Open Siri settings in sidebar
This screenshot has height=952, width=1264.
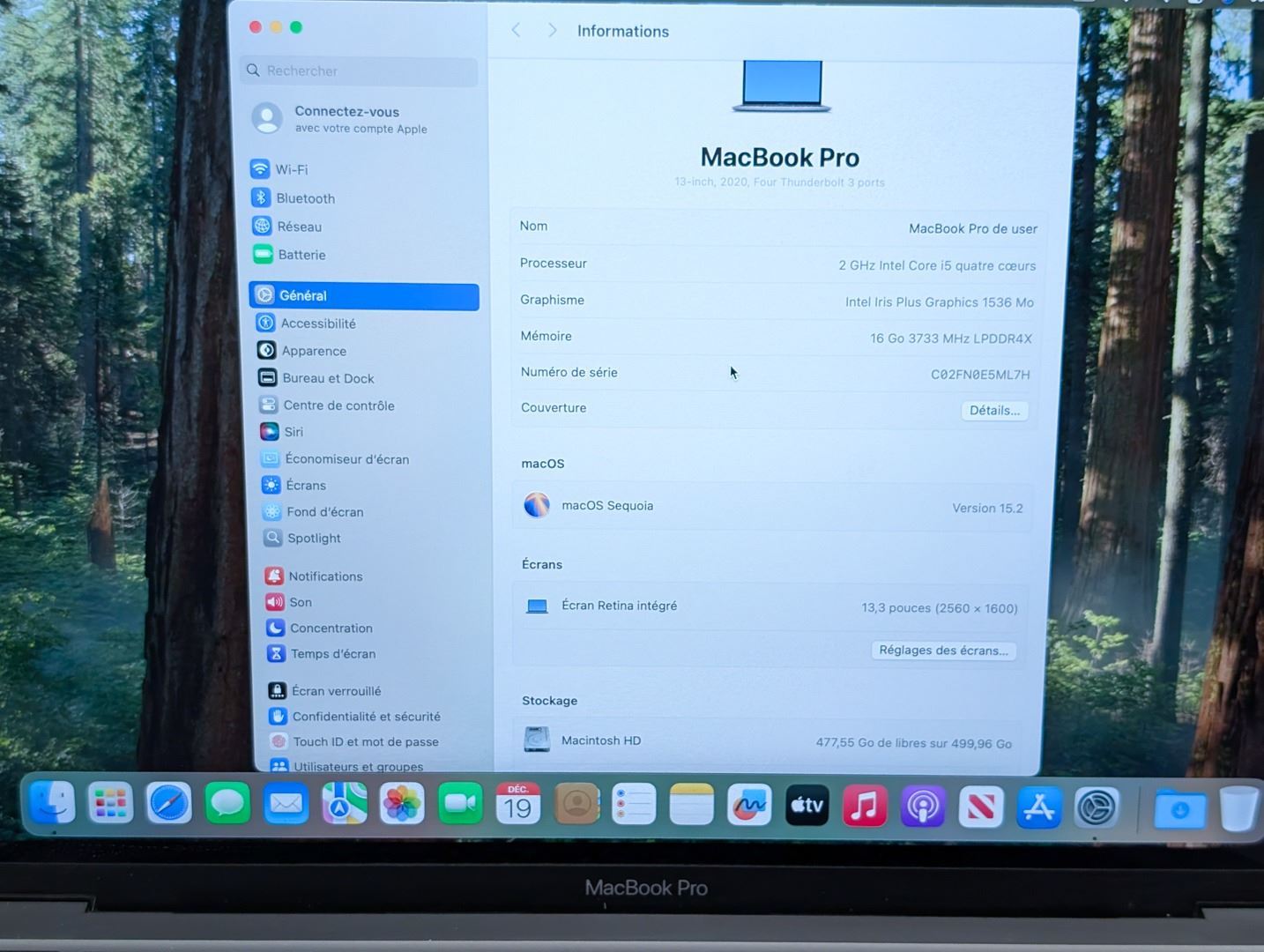coord(293,432)
